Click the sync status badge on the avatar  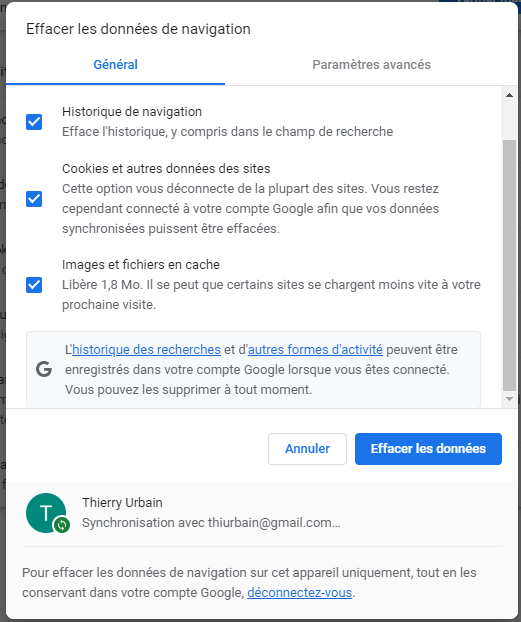click(x=62, y=525)
